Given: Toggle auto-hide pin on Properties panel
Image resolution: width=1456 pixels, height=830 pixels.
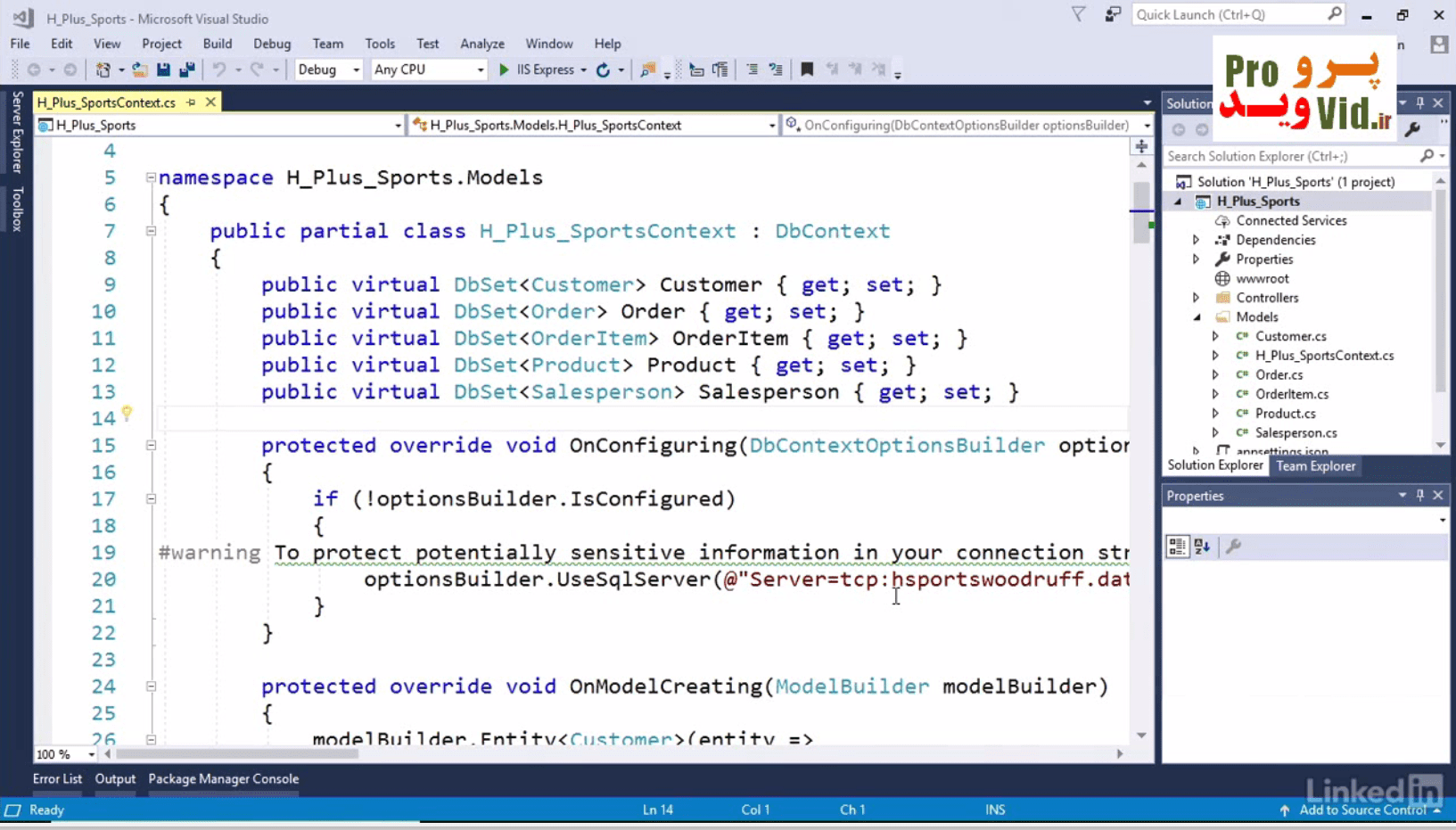Looking at the screenshot, I should click(x=1420, y=496).
